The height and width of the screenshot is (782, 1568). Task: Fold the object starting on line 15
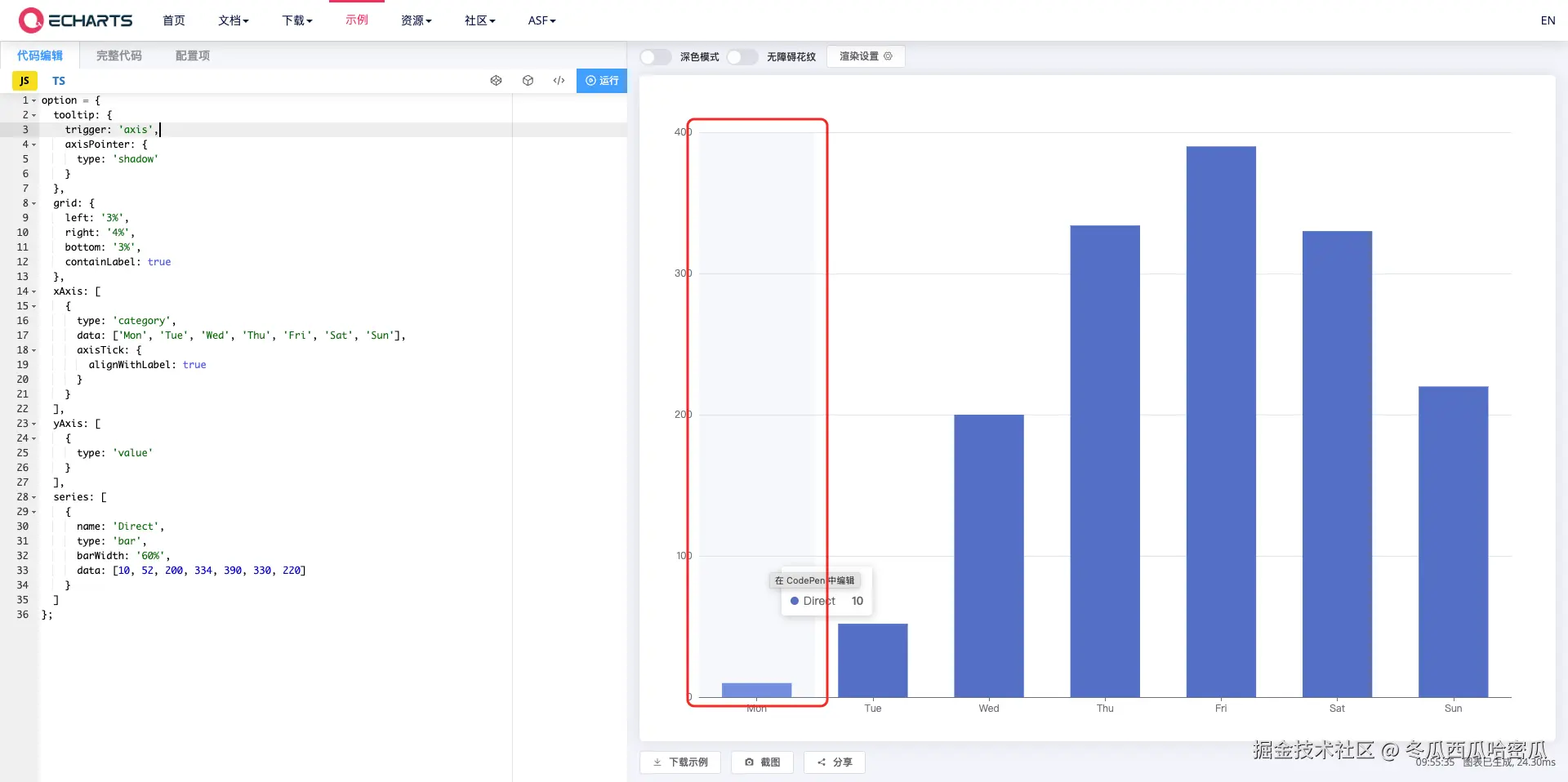(33, 306)
